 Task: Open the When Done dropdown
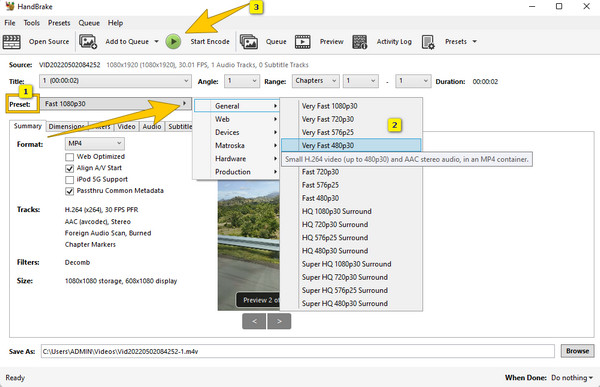(x=572, y=378)
